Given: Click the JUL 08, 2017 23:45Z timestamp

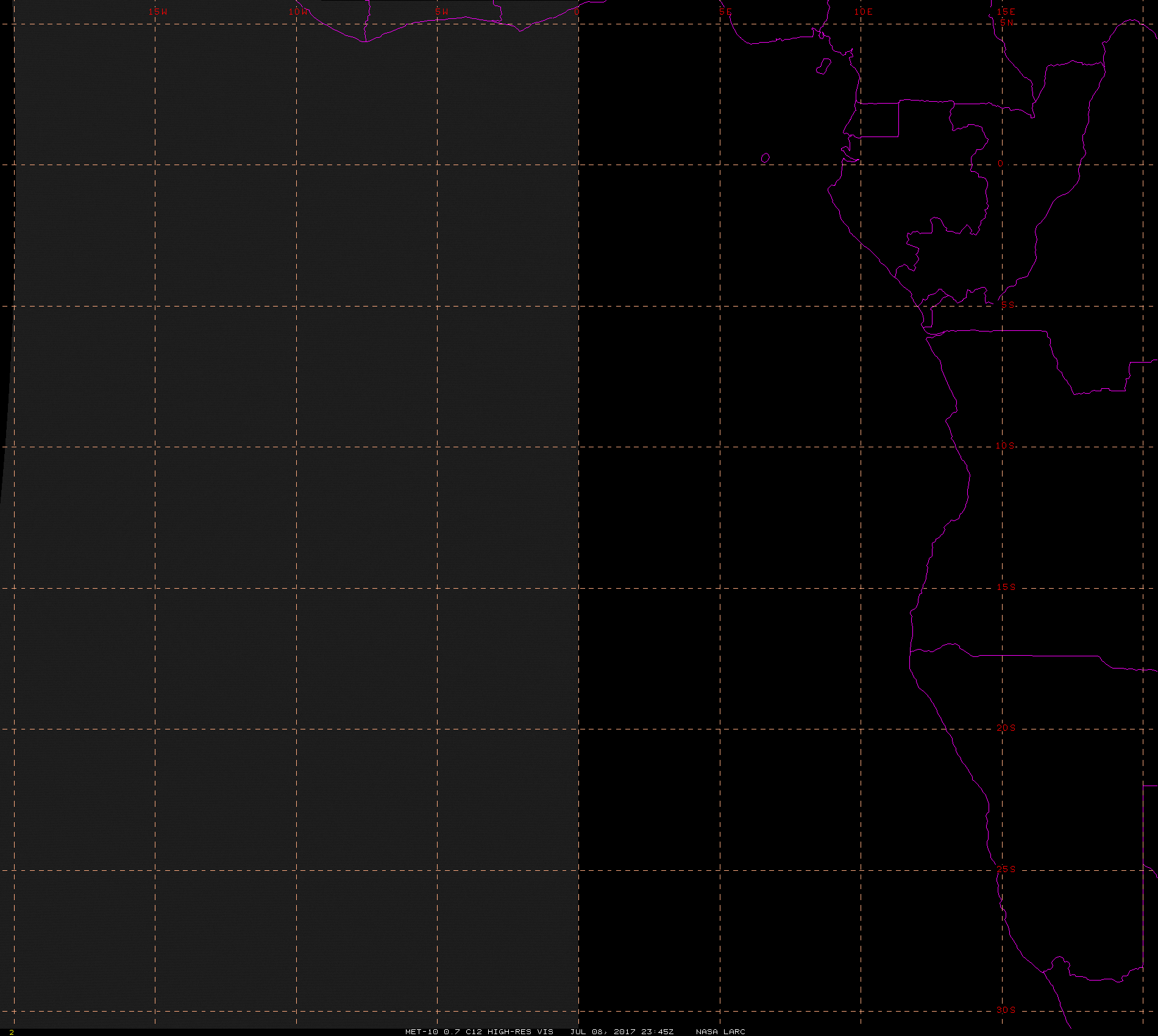Looking at the screenshot, I should click(622, 1031).
